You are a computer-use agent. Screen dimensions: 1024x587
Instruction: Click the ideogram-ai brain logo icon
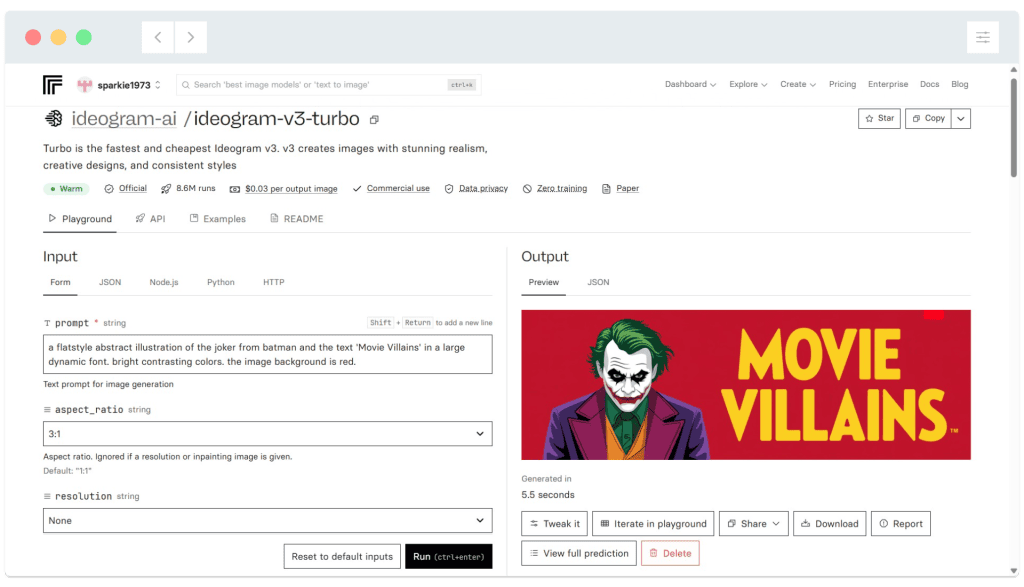point(54,119)
